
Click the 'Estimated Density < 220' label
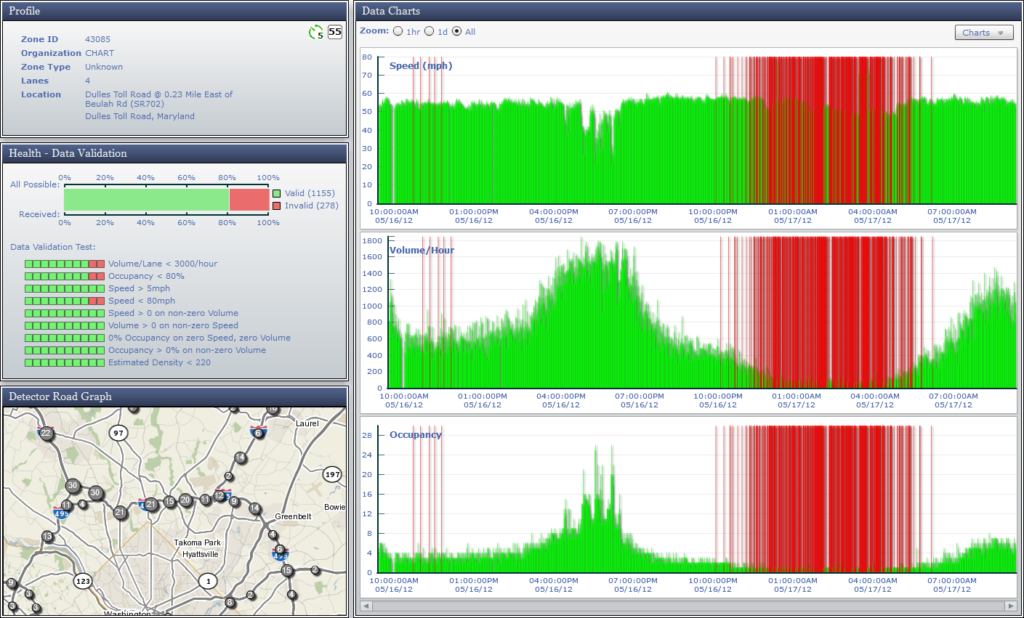point(159,363)
